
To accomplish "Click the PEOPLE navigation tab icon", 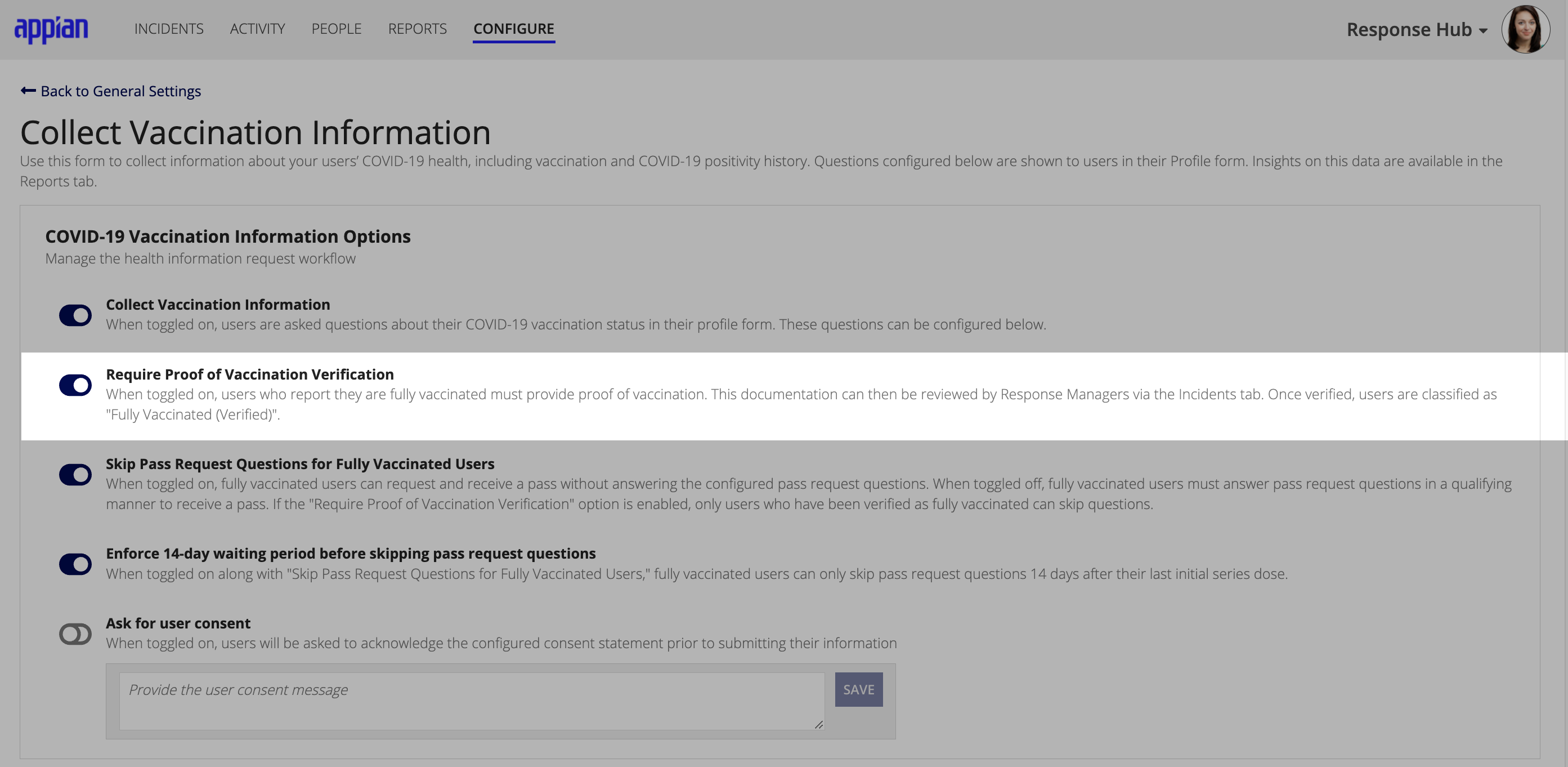I will [336, 28].
